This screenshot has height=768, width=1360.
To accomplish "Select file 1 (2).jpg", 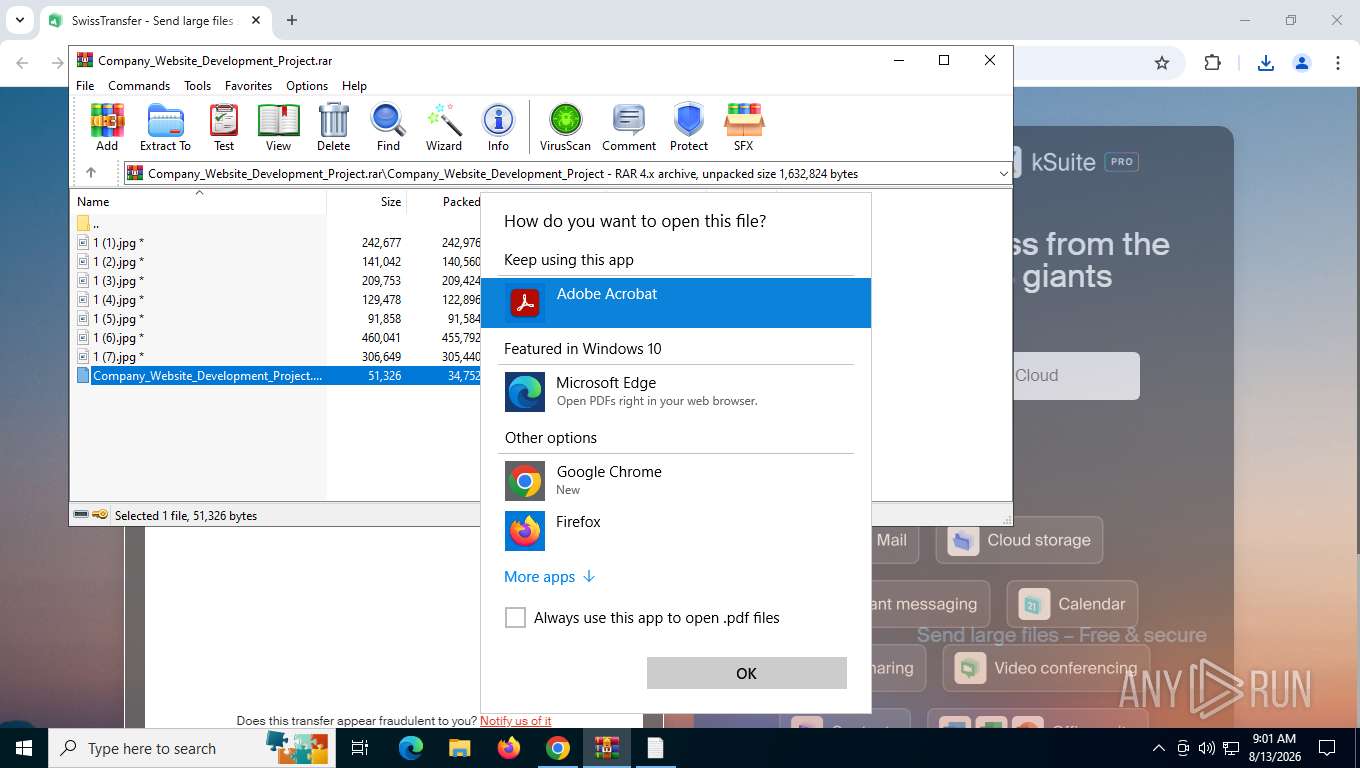I will tap(118, 262).
